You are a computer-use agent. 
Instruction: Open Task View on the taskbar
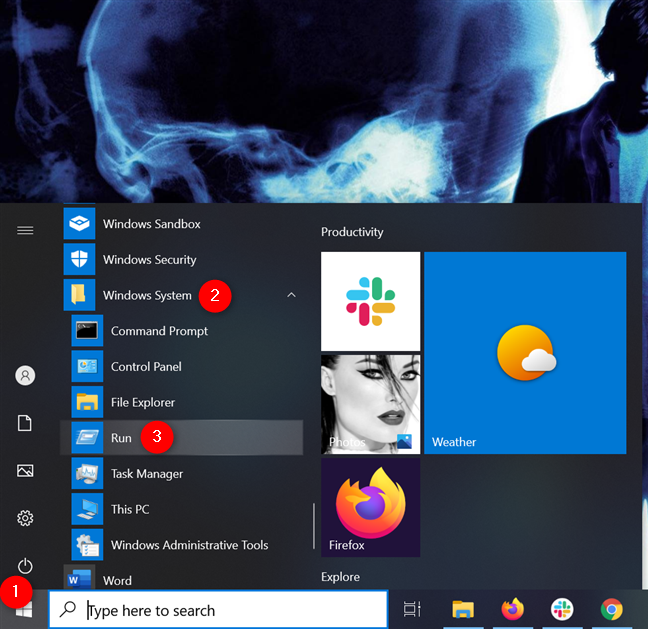(x=412, y=609)
